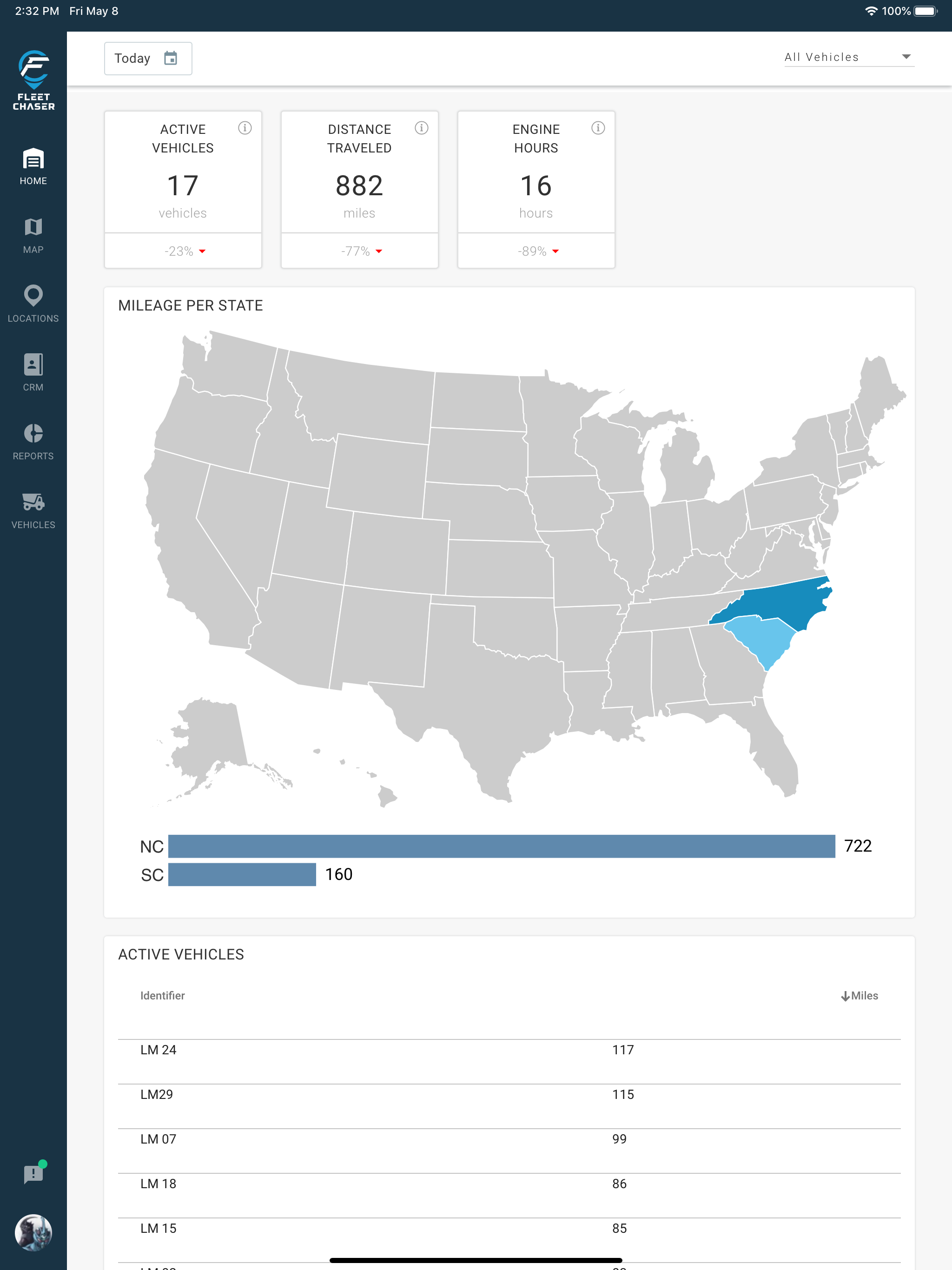Click the NC mileage bar
Image resolution: width=952 pixels, height=1270 pixels.
(x=502, y=847)
